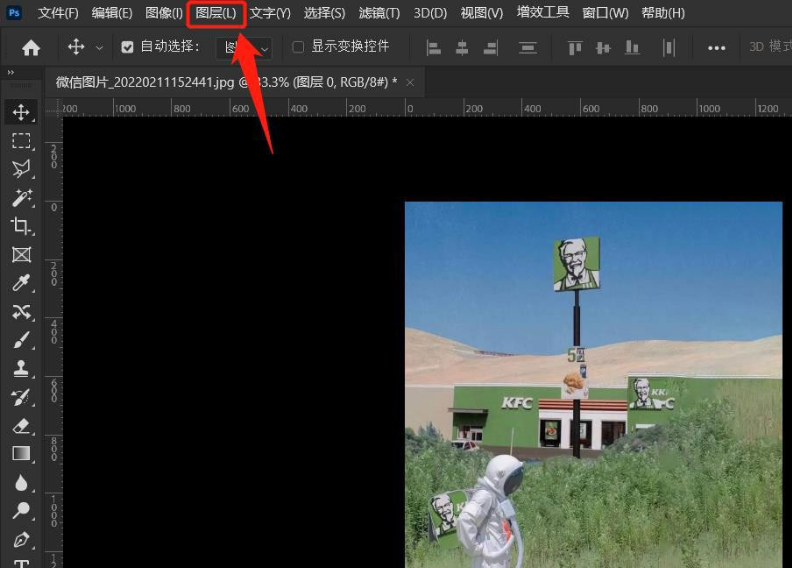792x568 pixels.
Task: Open the 文字(Y) menu
Action: click(270, 13)
